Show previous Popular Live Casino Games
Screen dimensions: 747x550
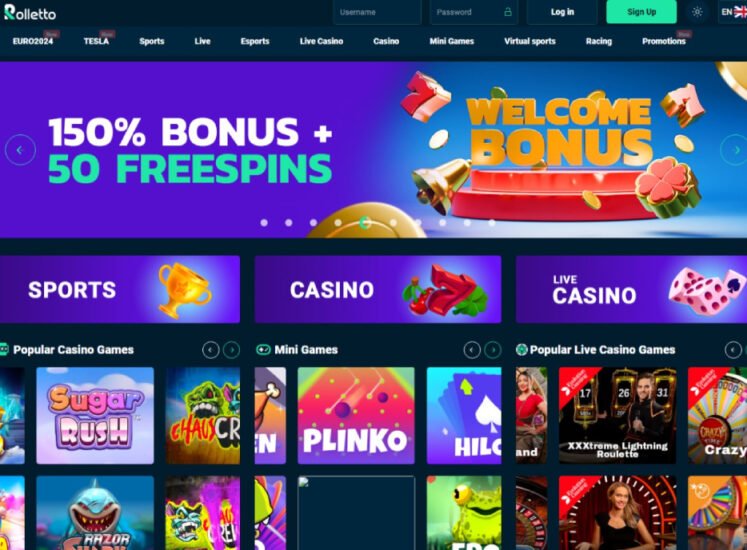pyautogui.click(x=733, y=350)
